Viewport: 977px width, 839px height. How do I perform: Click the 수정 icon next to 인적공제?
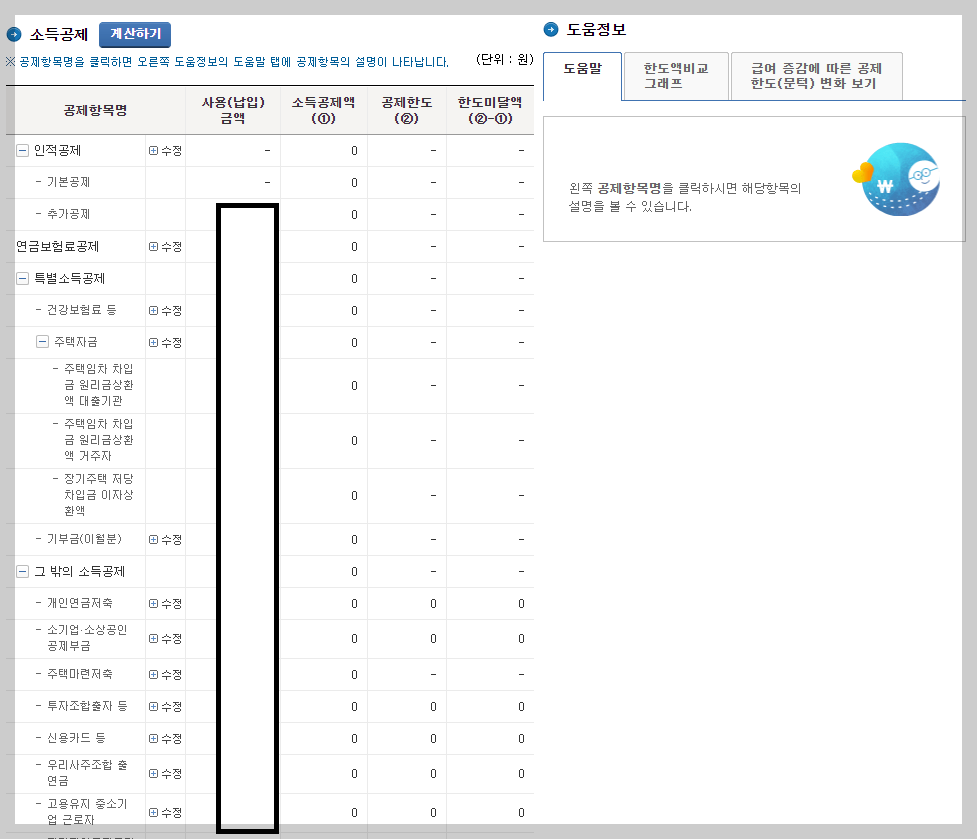tap(163, 150)
